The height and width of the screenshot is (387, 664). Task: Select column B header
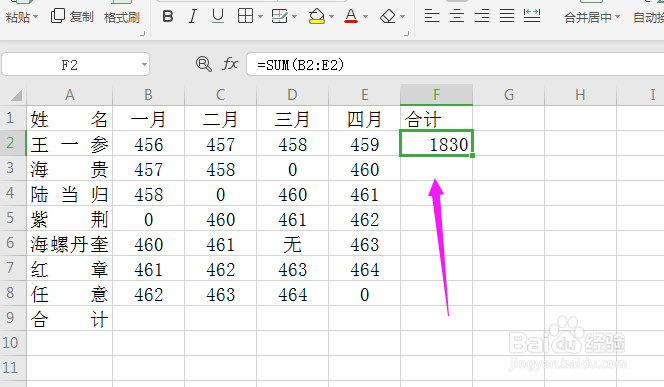[x=149, y=95]
